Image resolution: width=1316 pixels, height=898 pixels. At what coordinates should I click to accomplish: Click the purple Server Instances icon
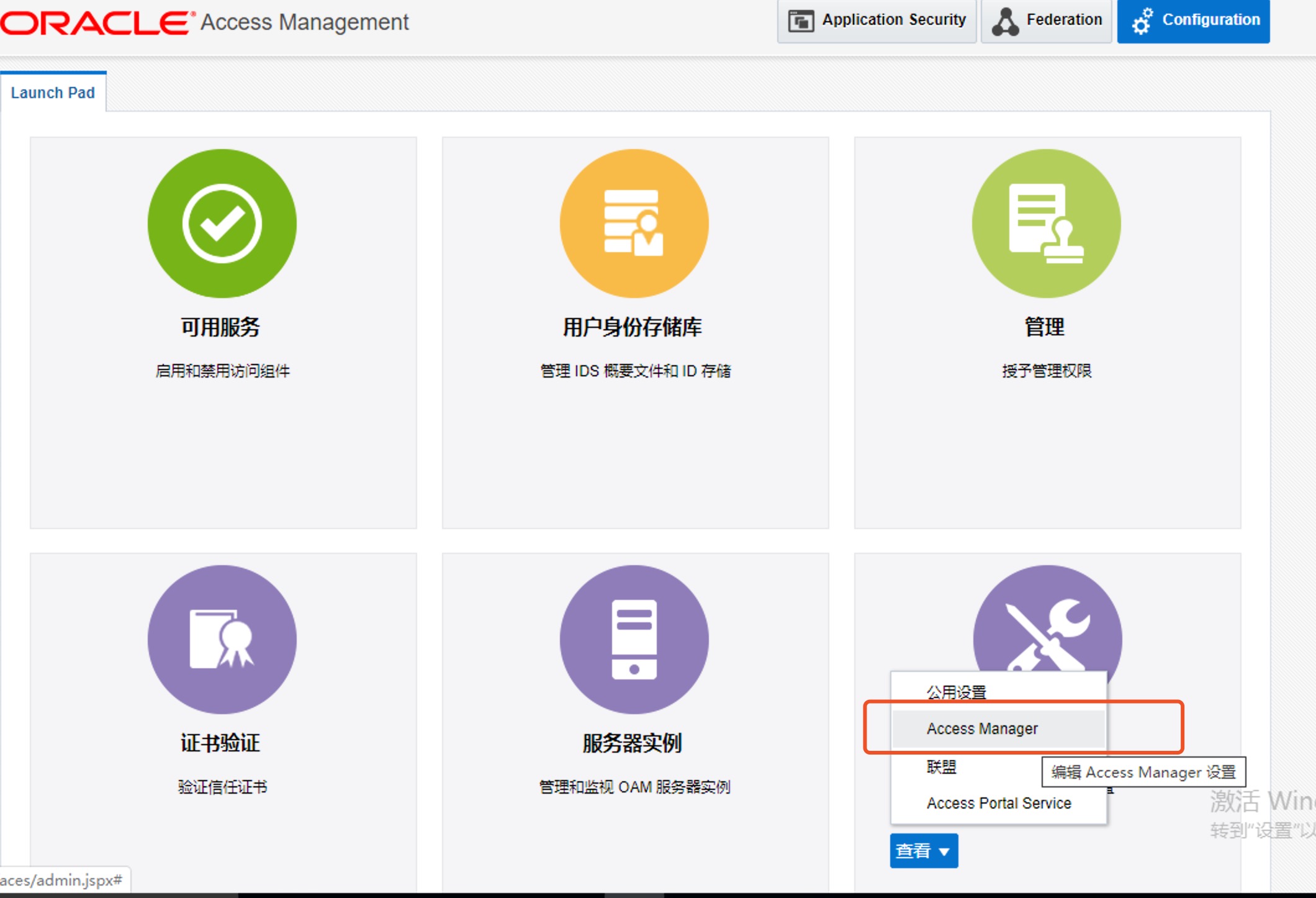[634, 640]
